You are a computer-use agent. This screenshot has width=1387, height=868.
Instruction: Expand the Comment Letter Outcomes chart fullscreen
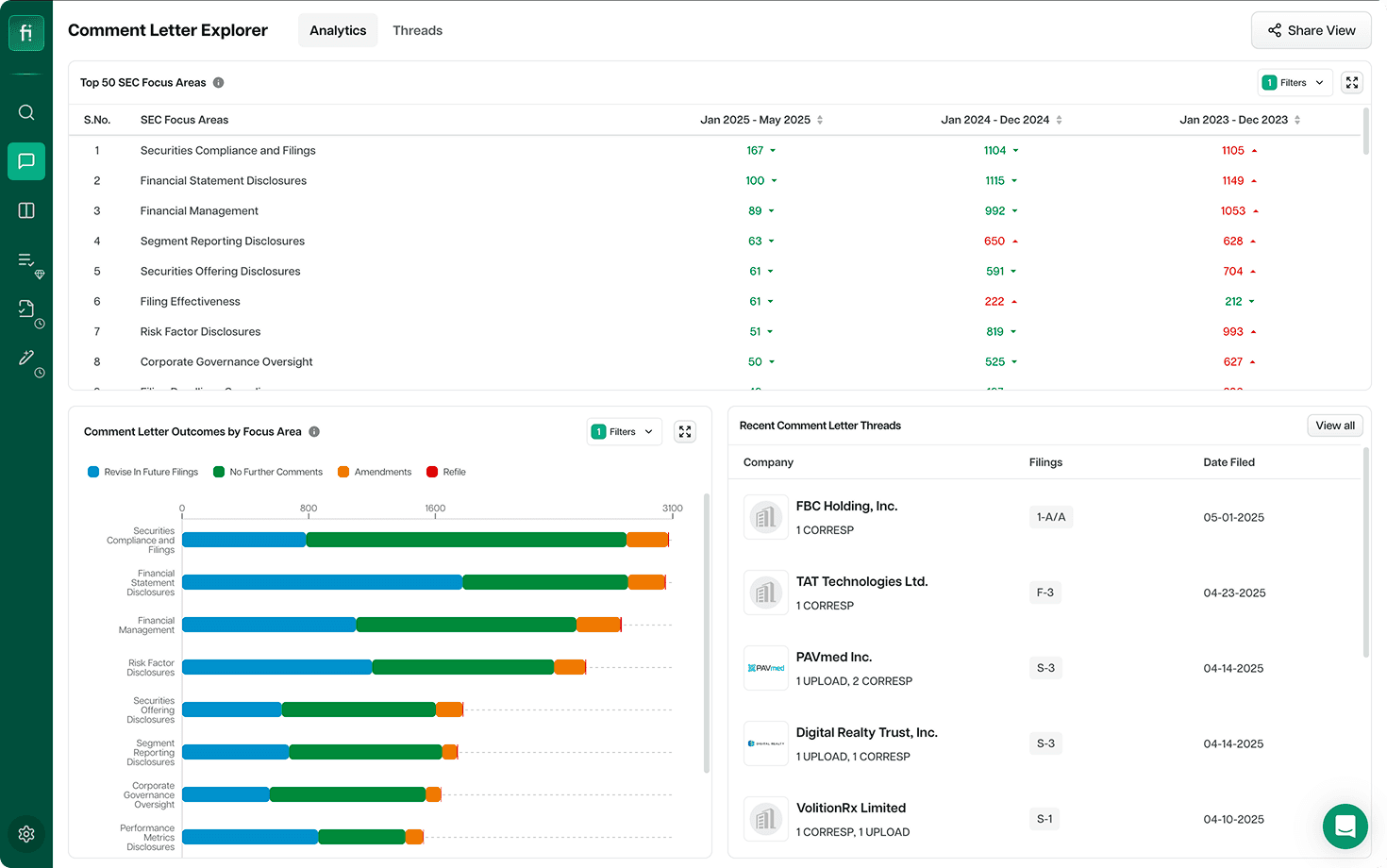tap(685, 432)
